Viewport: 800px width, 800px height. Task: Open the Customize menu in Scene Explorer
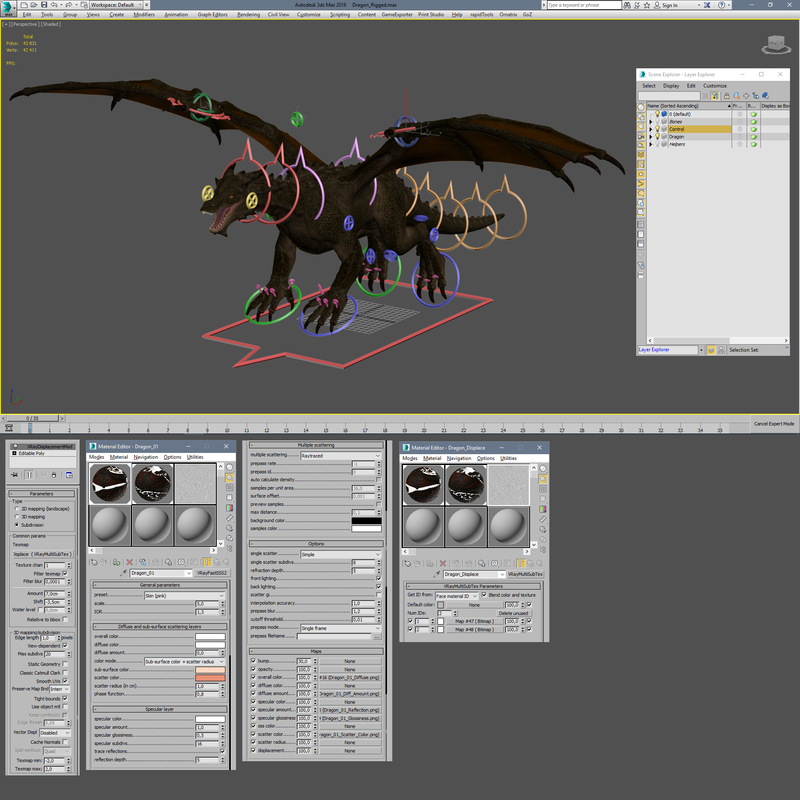(x=717, y=86)
